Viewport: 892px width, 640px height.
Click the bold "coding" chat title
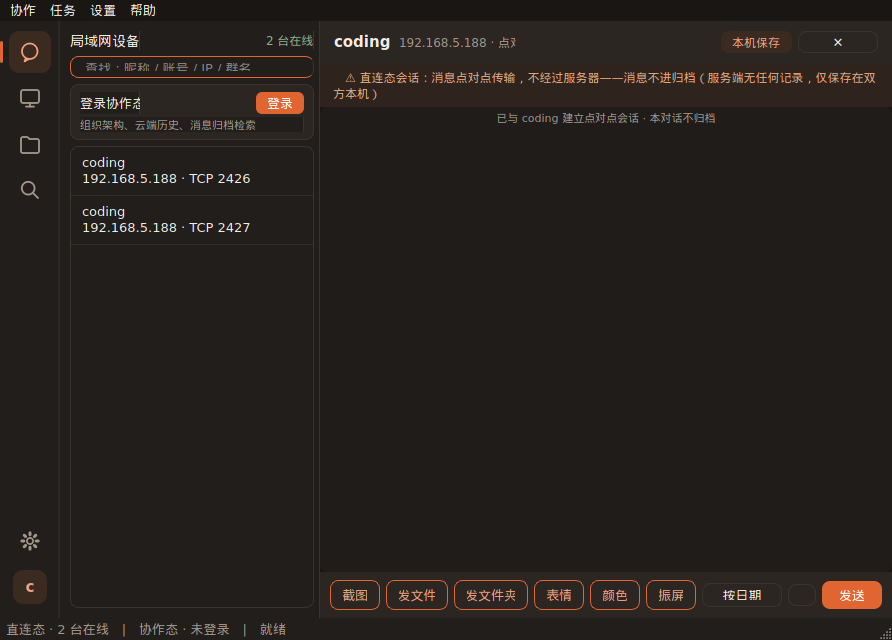(362, 42)
